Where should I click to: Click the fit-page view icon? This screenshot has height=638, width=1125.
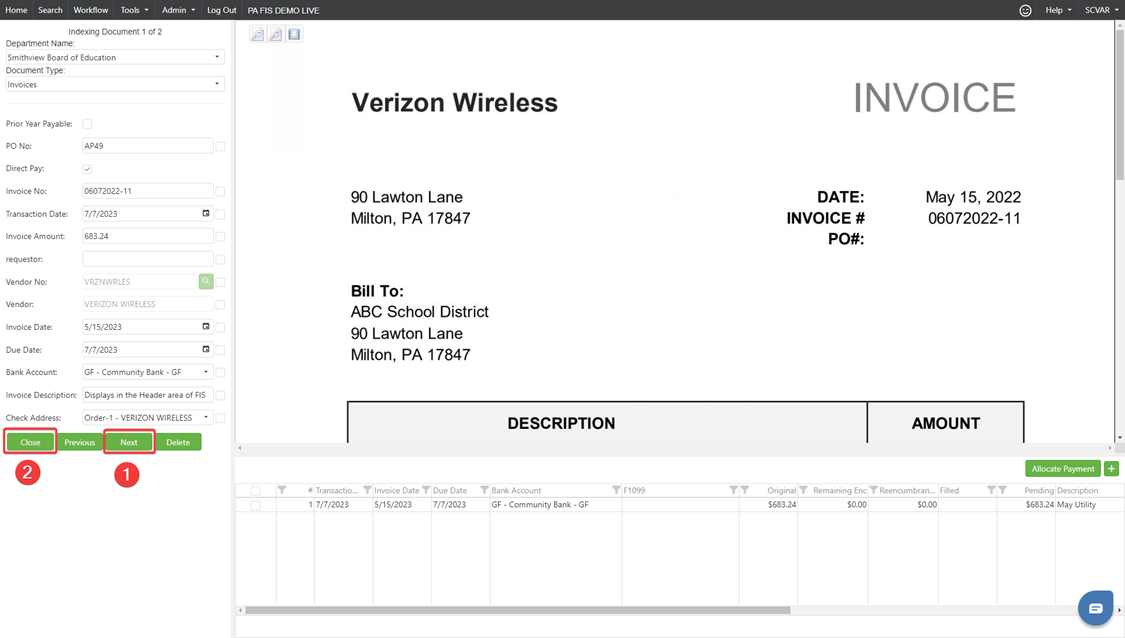[294, 34]
